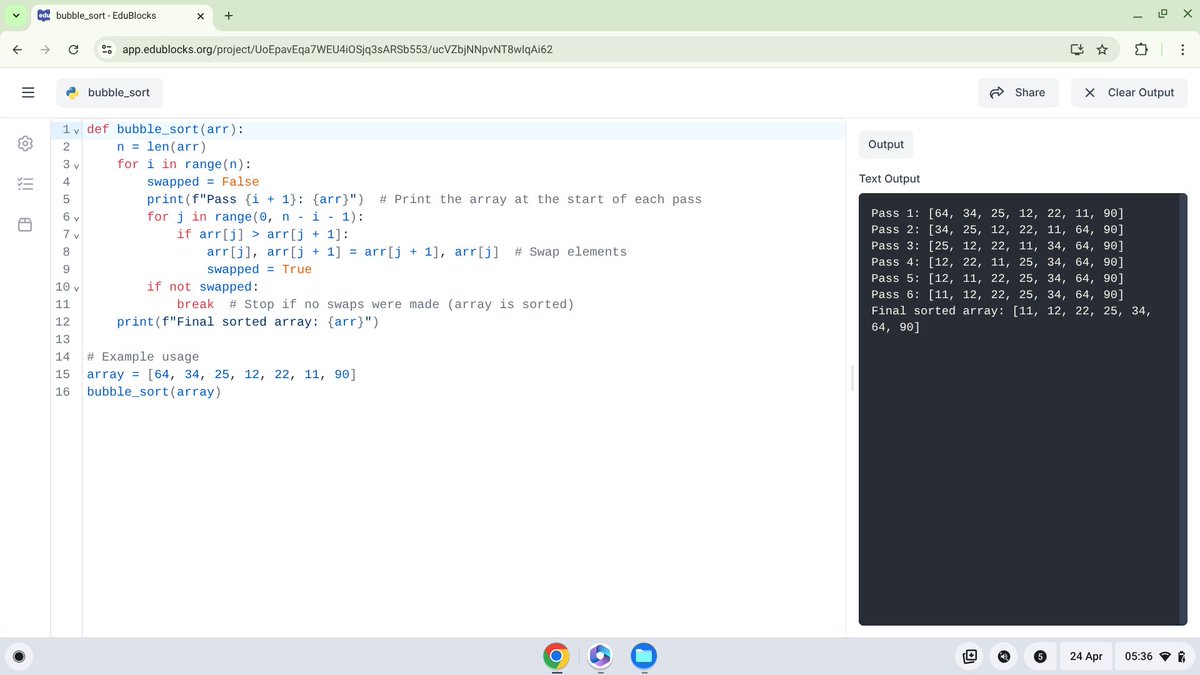Open the browser extensions puzzle icon
The image size is (1200, 675).
(1140, 49)
